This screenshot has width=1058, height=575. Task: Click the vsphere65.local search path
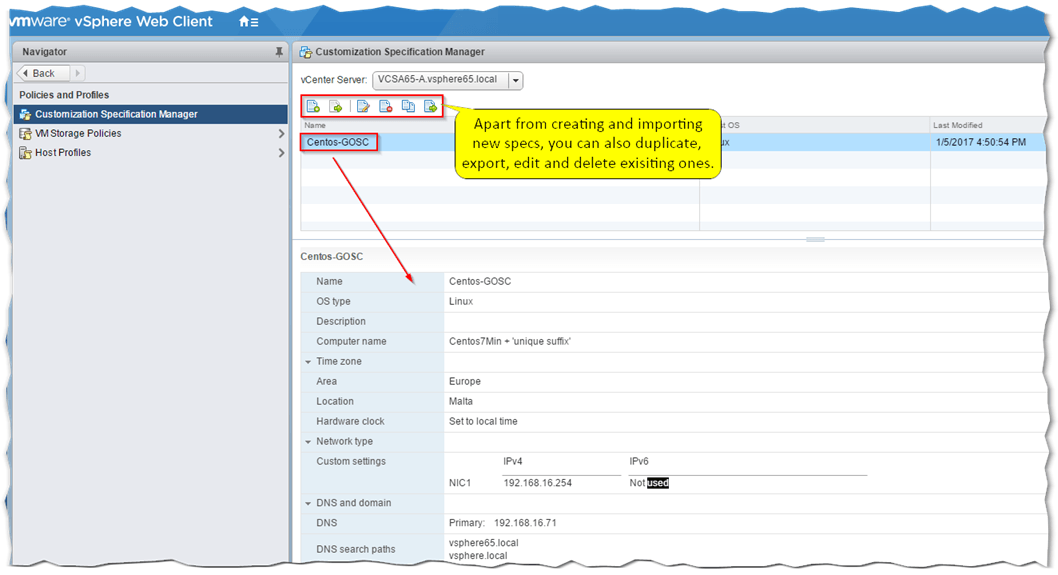coord(484,543)
